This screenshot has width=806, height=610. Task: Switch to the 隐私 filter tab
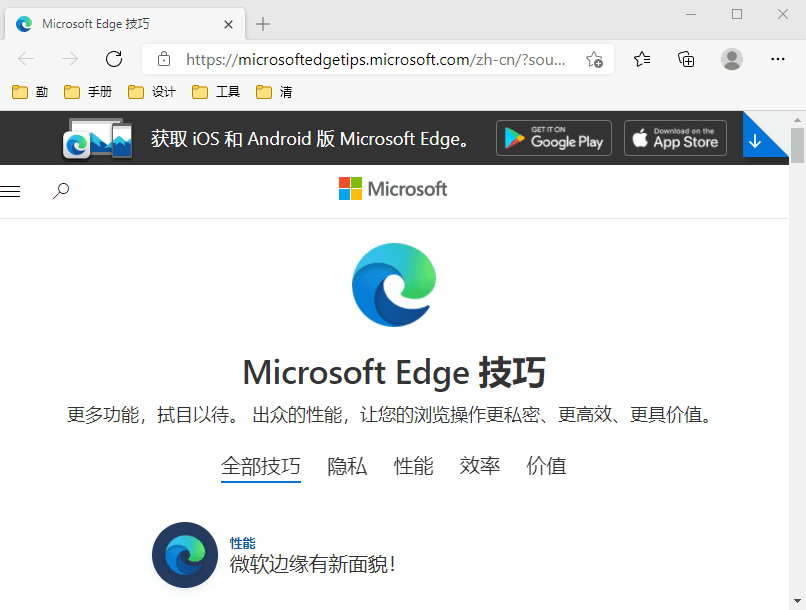(347, 466)
